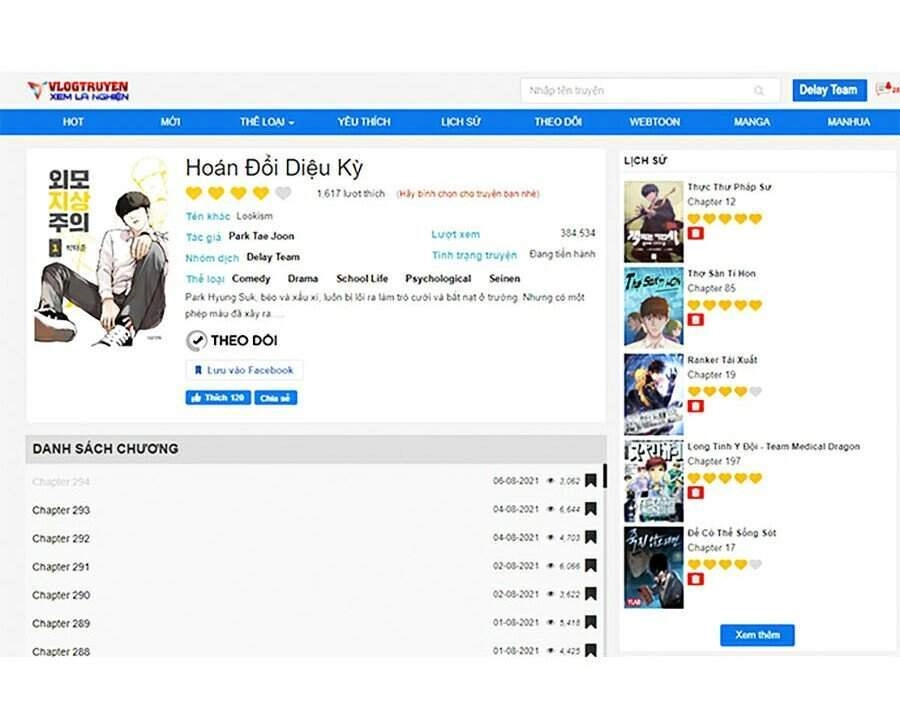The width and height of the screenshot is (900, 717).
Task: Toggle bookmark on Chapter 289
Action: coord(591,623)
